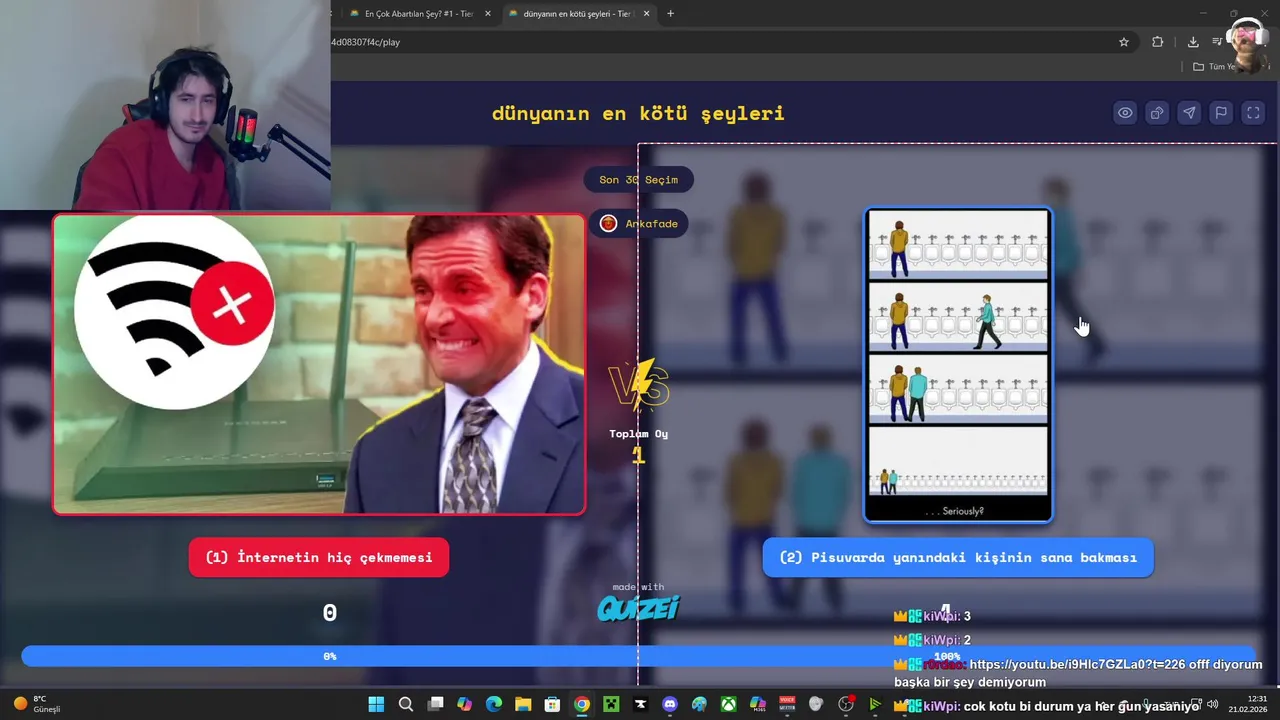The height and width of the screenshot is (720, 1280).
Task: Launch Microsoft Edge from the taskbar
Action: pos(493,704)
